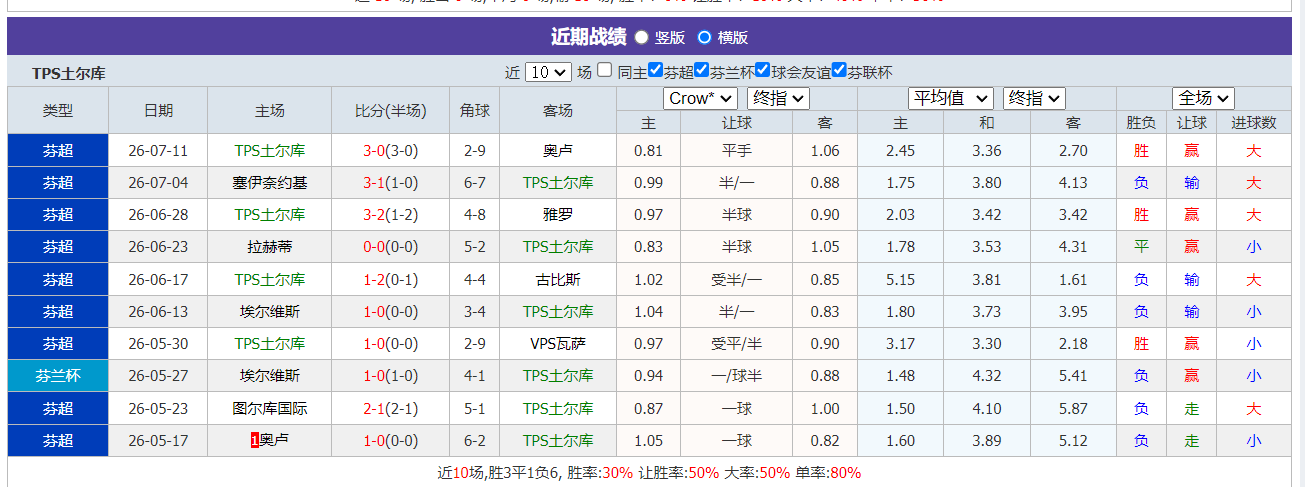Open the 2-1 score link versus 图尔库国际
The width and height of the screenshot is (1305, 487).
pyautogui.click(x=373, y=409)
